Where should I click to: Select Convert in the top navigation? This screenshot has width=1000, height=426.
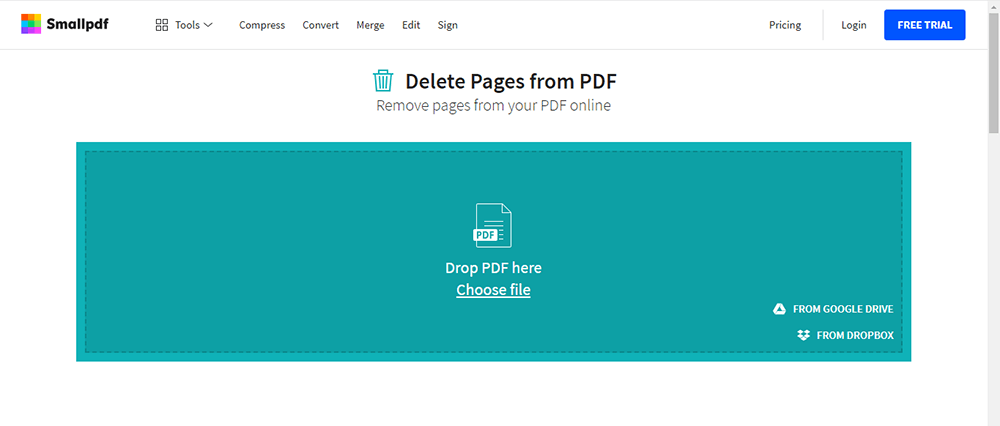[x=321, y=25]
